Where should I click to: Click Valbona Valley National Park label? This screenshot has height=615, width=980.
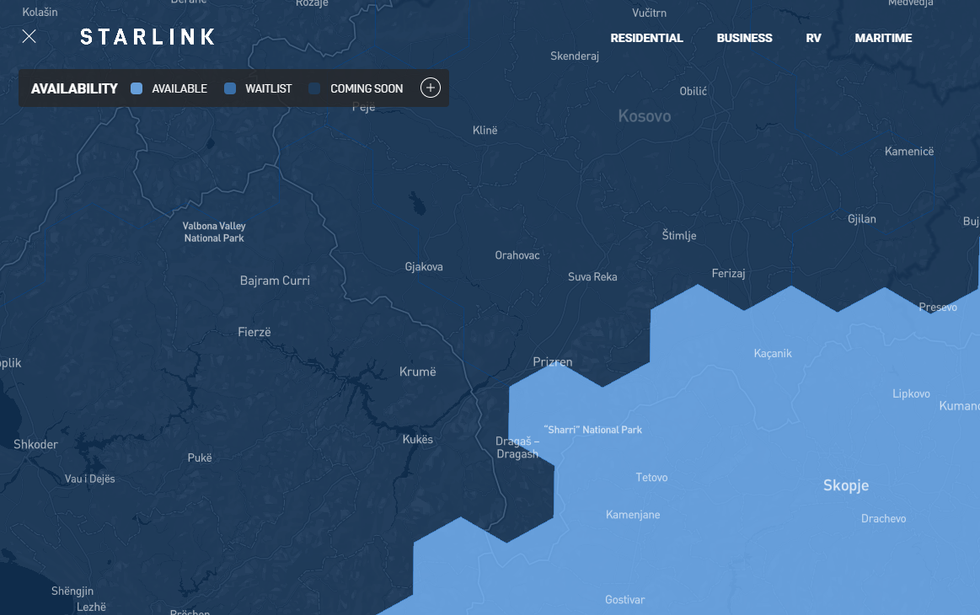point(214,232)
